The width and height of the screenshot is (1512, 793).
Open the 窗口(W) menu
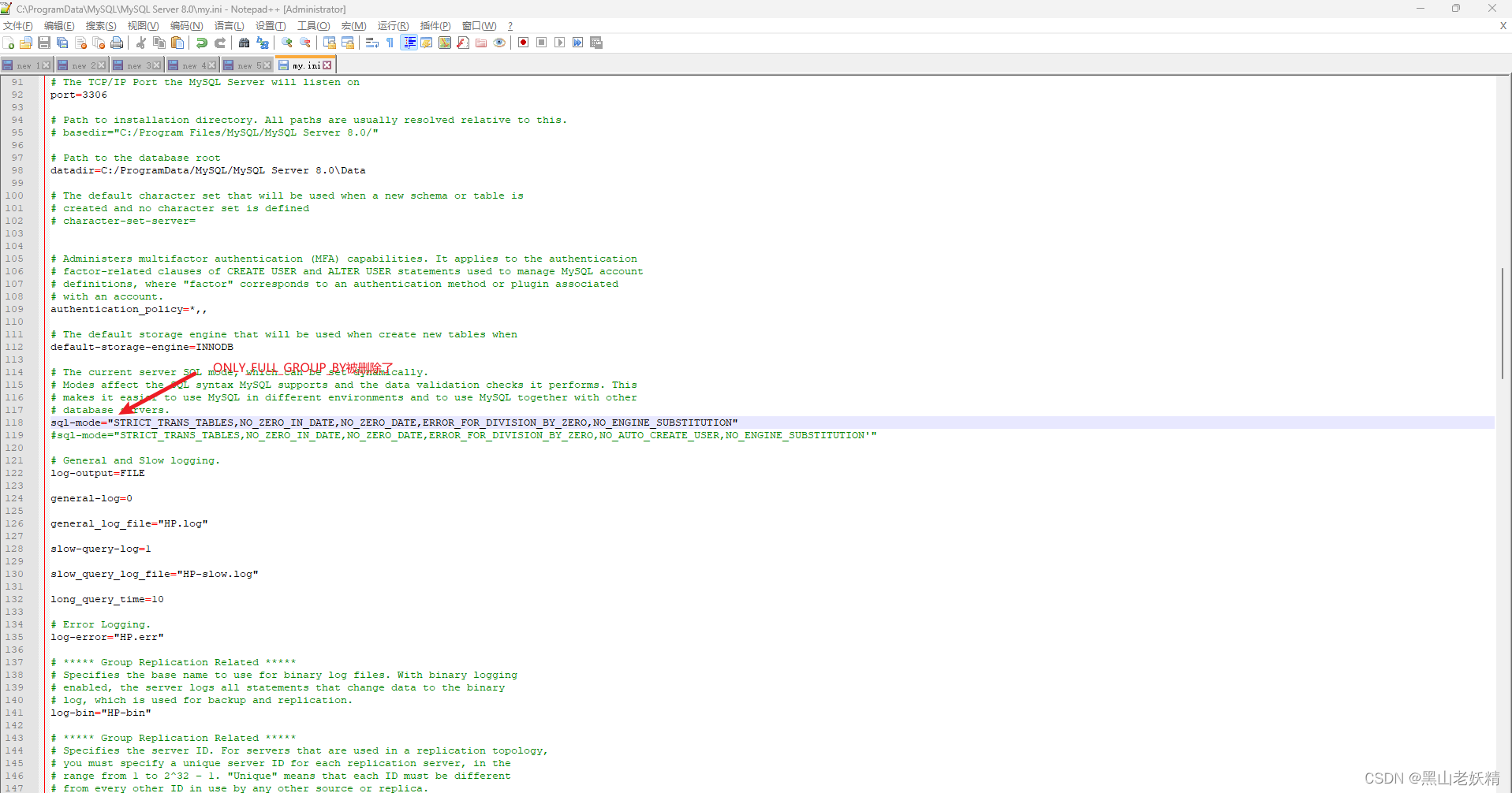coord(480,26)
